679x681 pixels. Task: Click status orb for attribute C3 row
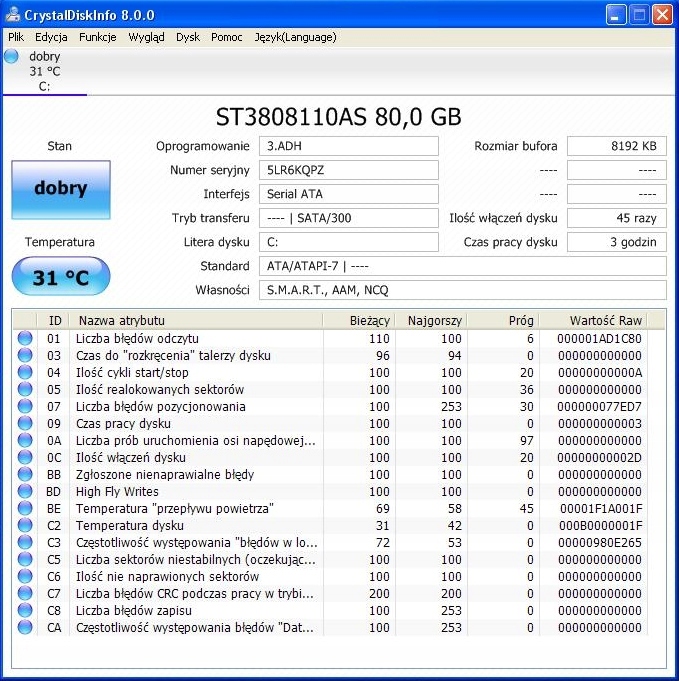[25, 542]
